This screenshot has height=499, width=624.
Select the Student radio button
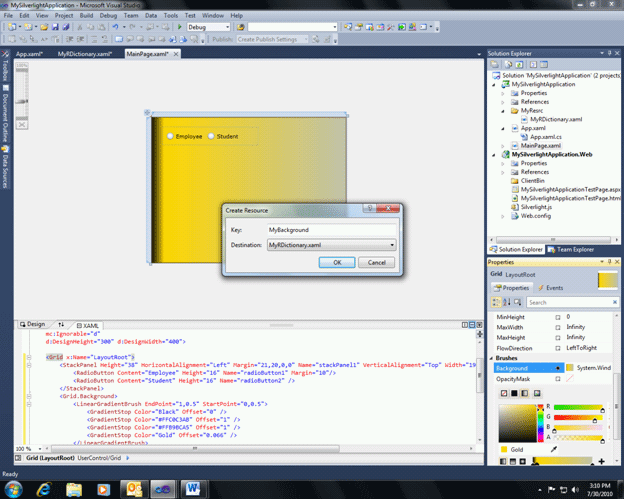(211, 136)
